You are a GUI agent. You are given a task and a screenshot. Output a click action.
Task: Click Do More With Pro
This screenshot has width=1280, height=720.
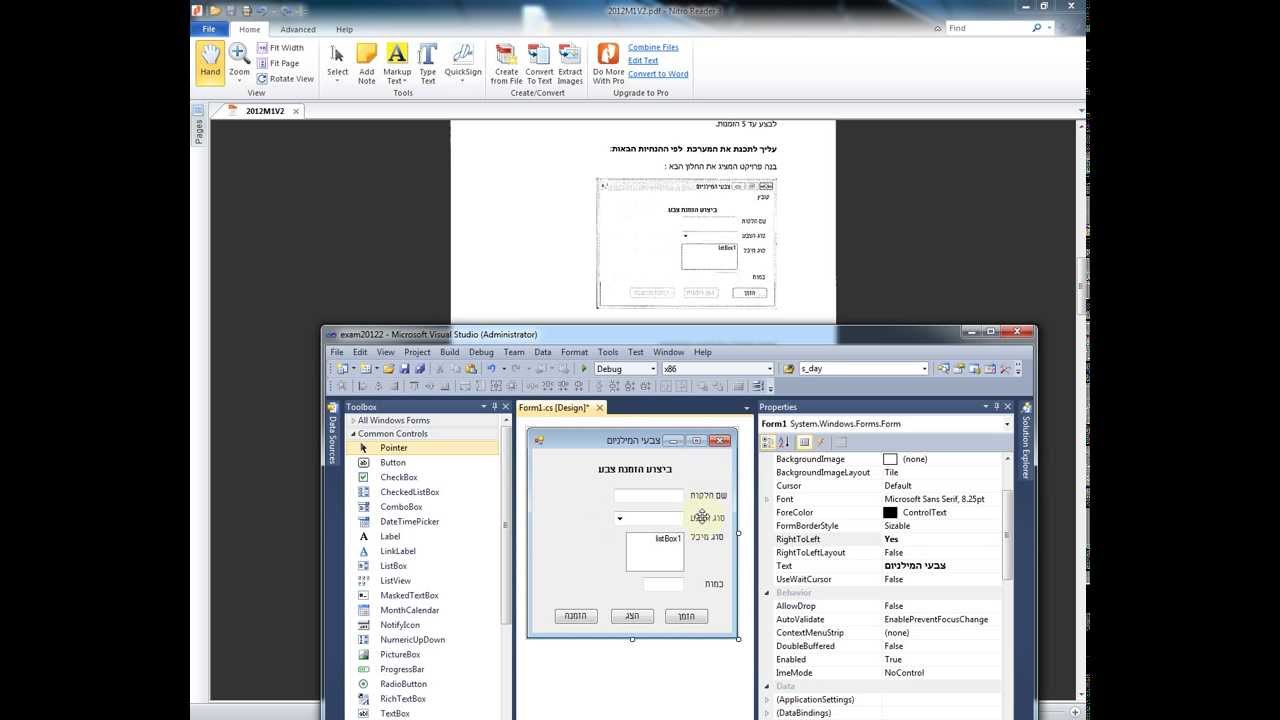click(608, 64)
